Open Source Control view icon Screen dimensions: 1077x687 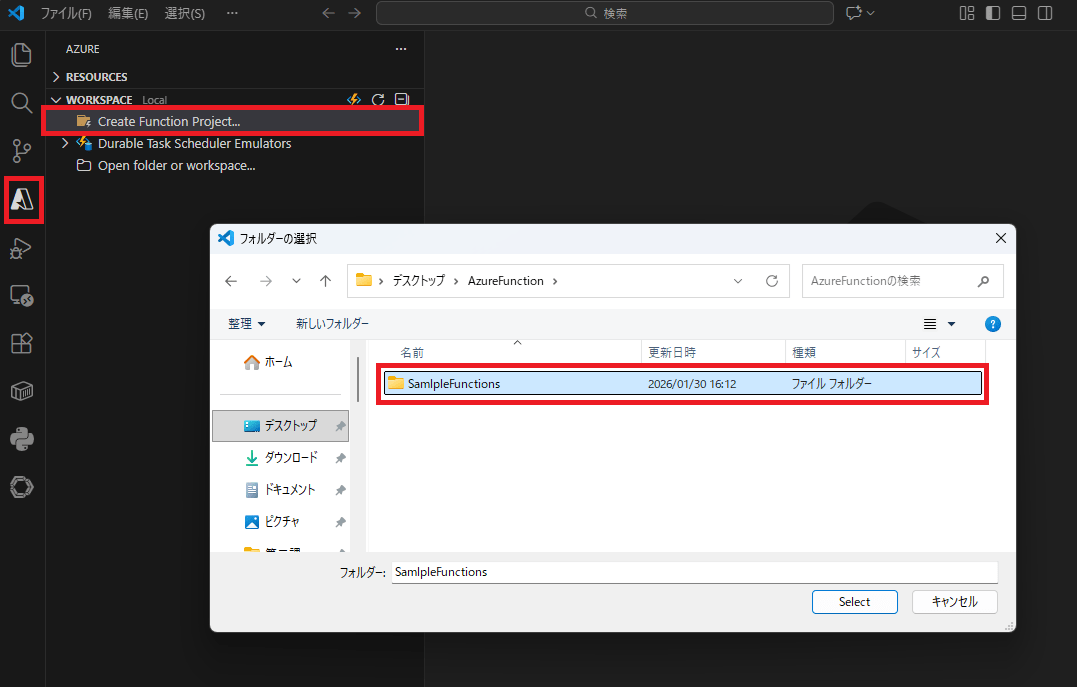point(21,151)
